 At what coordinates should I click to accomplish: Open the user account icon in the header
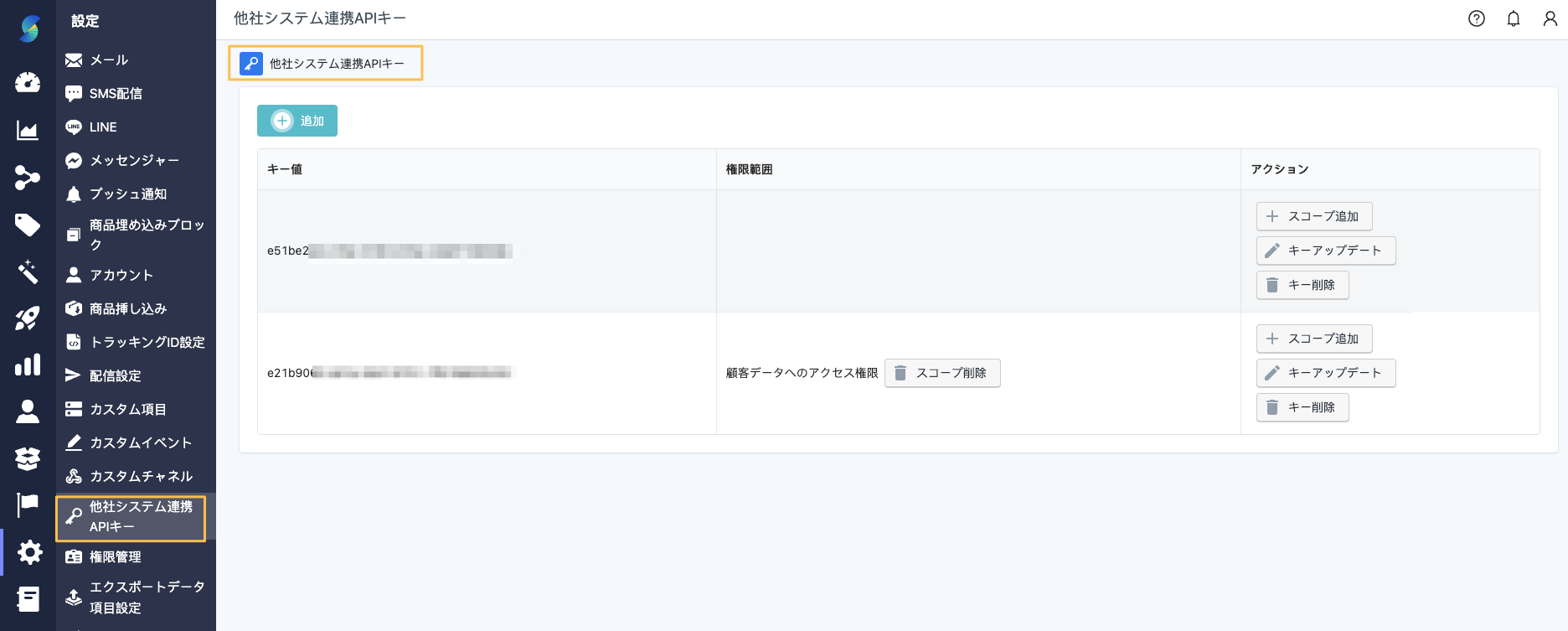[1550, 18]
